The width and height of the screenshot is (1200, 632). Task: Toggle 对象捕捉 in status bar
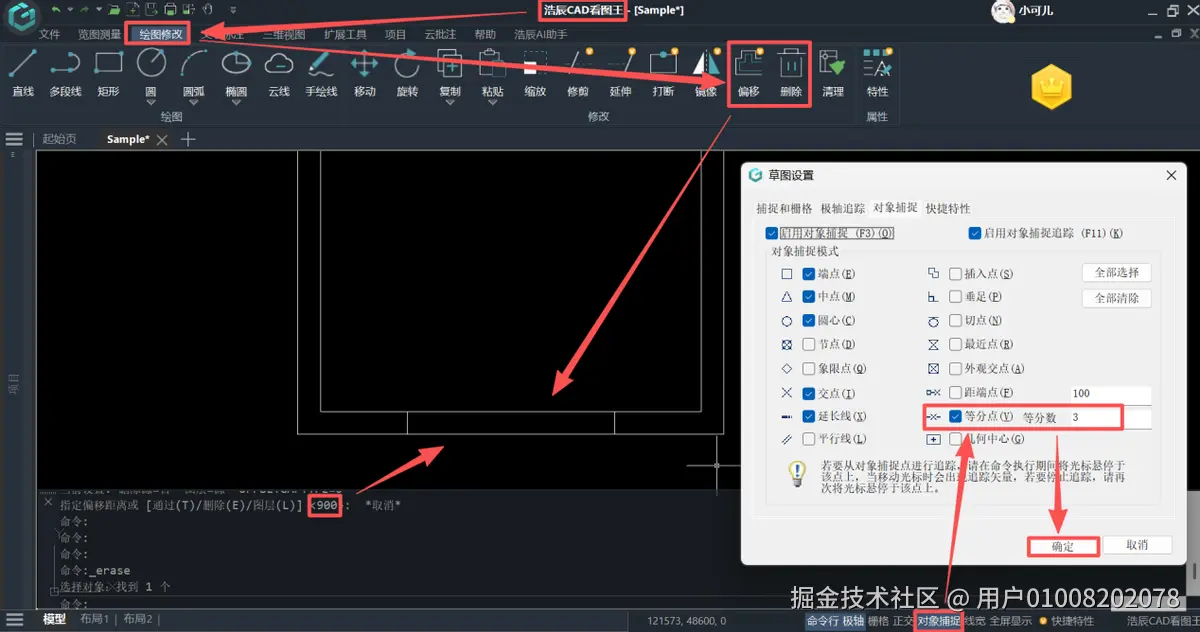pyautogui.click(x=939, y=621)
